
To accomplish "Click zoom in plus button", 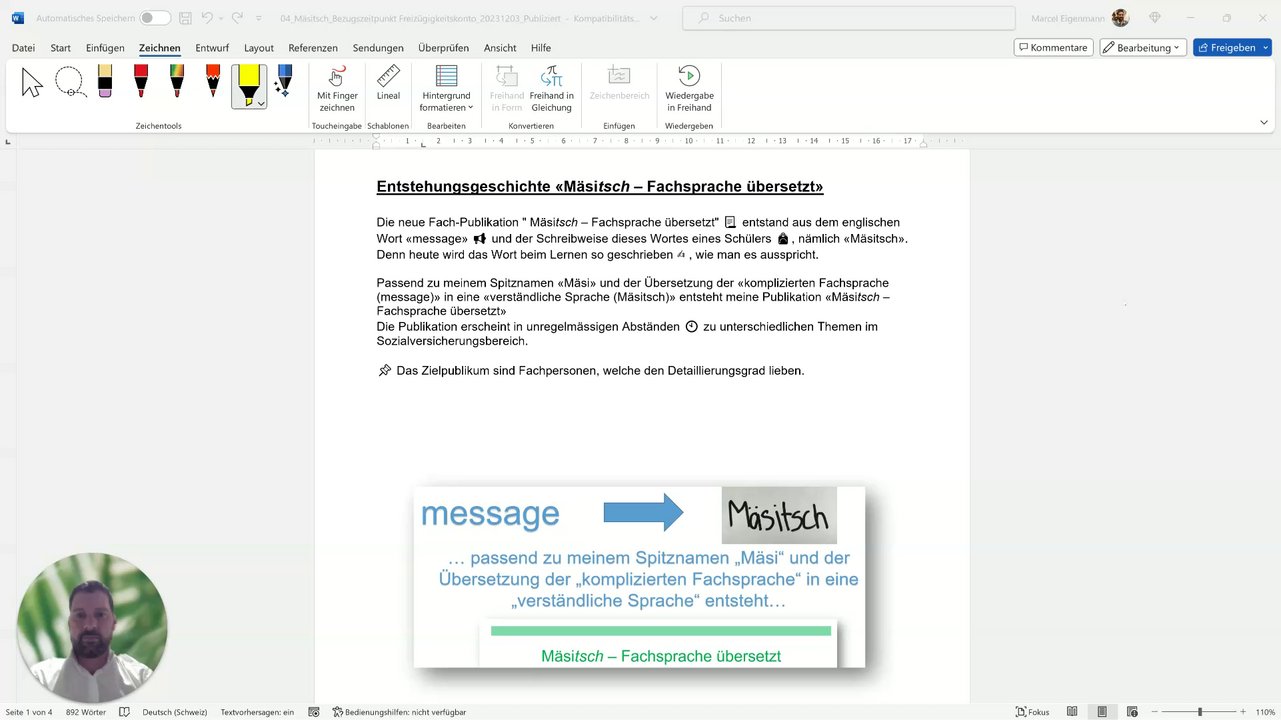I will 1244,712.
